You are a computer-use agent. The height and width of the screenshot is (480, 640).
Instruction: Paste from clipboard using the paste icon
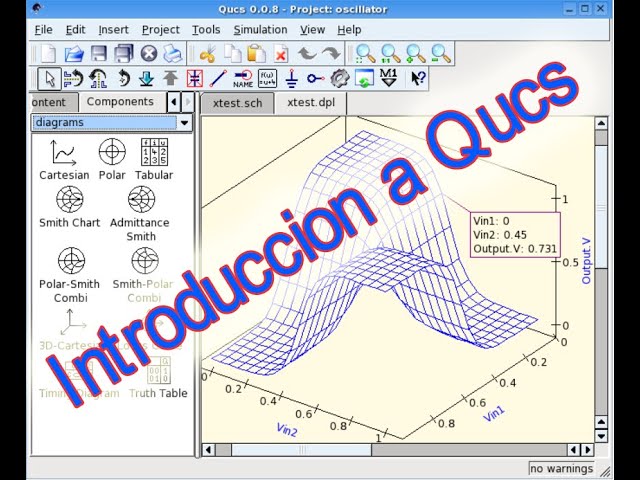(257, 53)
